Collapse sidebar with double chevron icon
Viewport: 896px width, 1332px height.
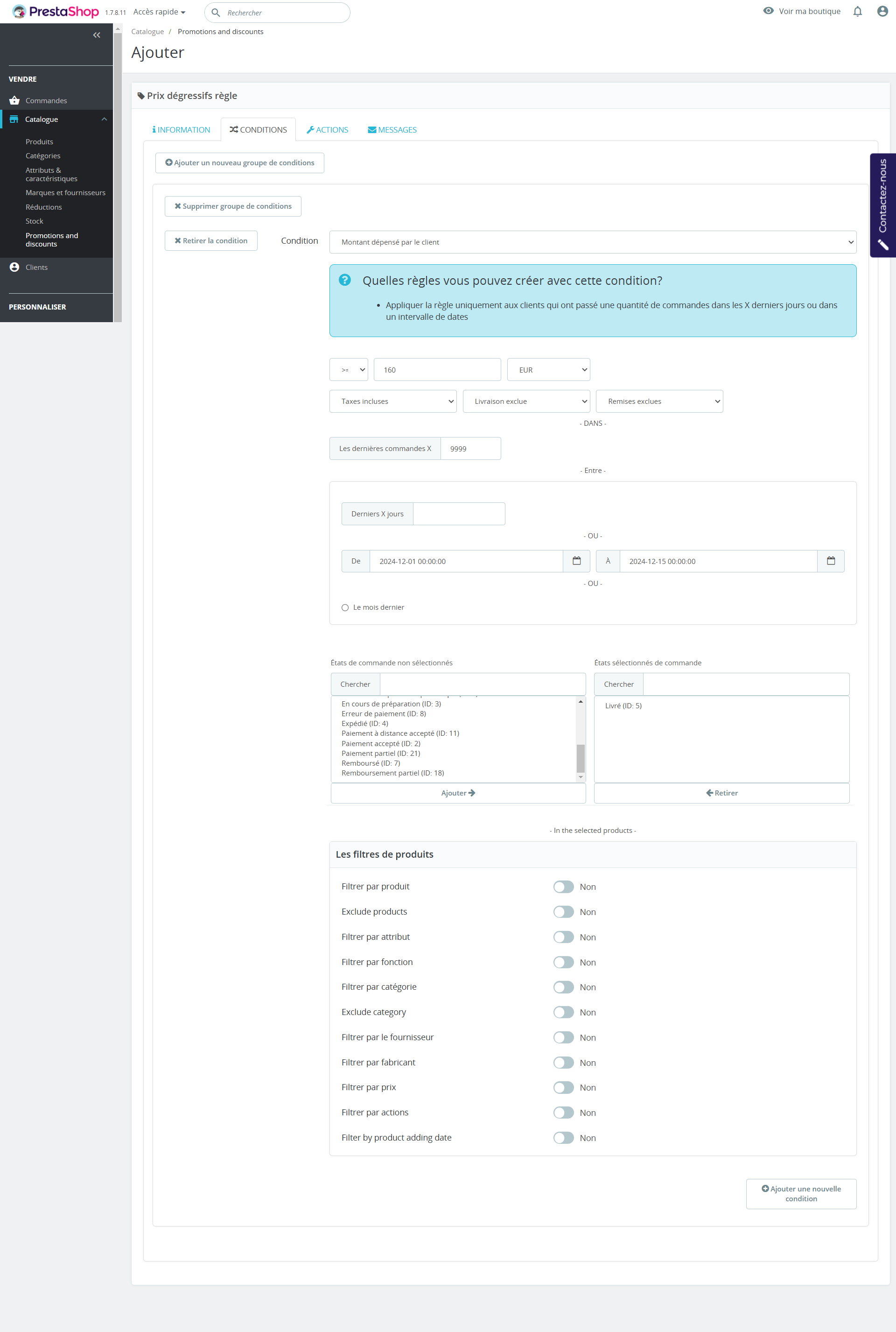(97, 35)
